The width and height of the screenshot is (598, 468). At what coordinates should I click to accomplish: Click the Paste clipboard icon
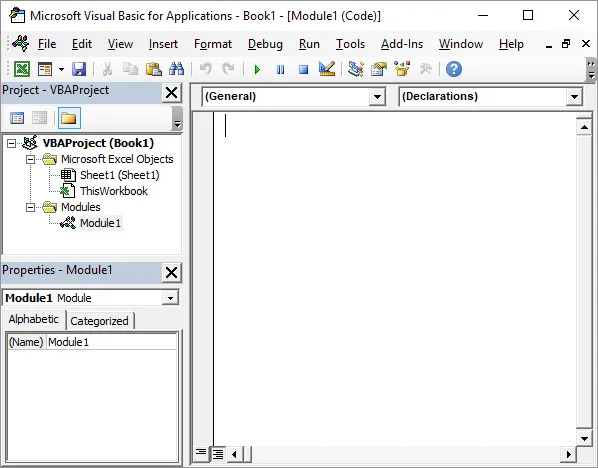point(154,69)
